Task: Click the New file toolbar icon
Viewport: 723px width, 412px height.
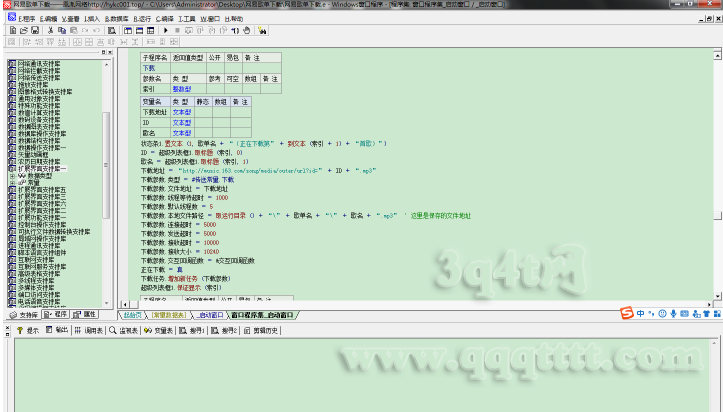Action: pyautogui.click(x=13, y=30)
